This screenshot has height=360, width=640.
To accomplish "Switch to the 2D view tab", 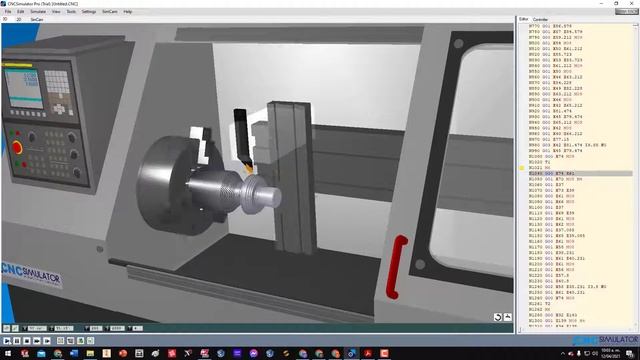I will pos(19,19).
